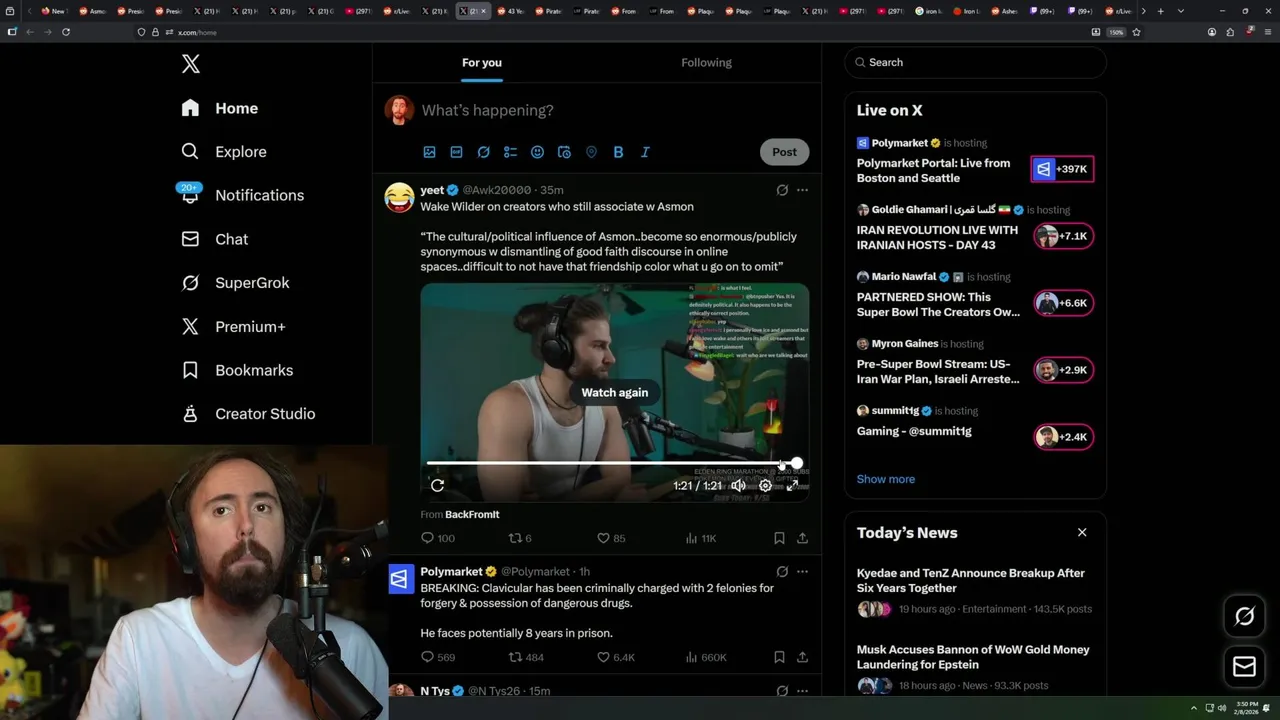Like Polymarket's post with 6.4K likes

[x=615, y=657]
